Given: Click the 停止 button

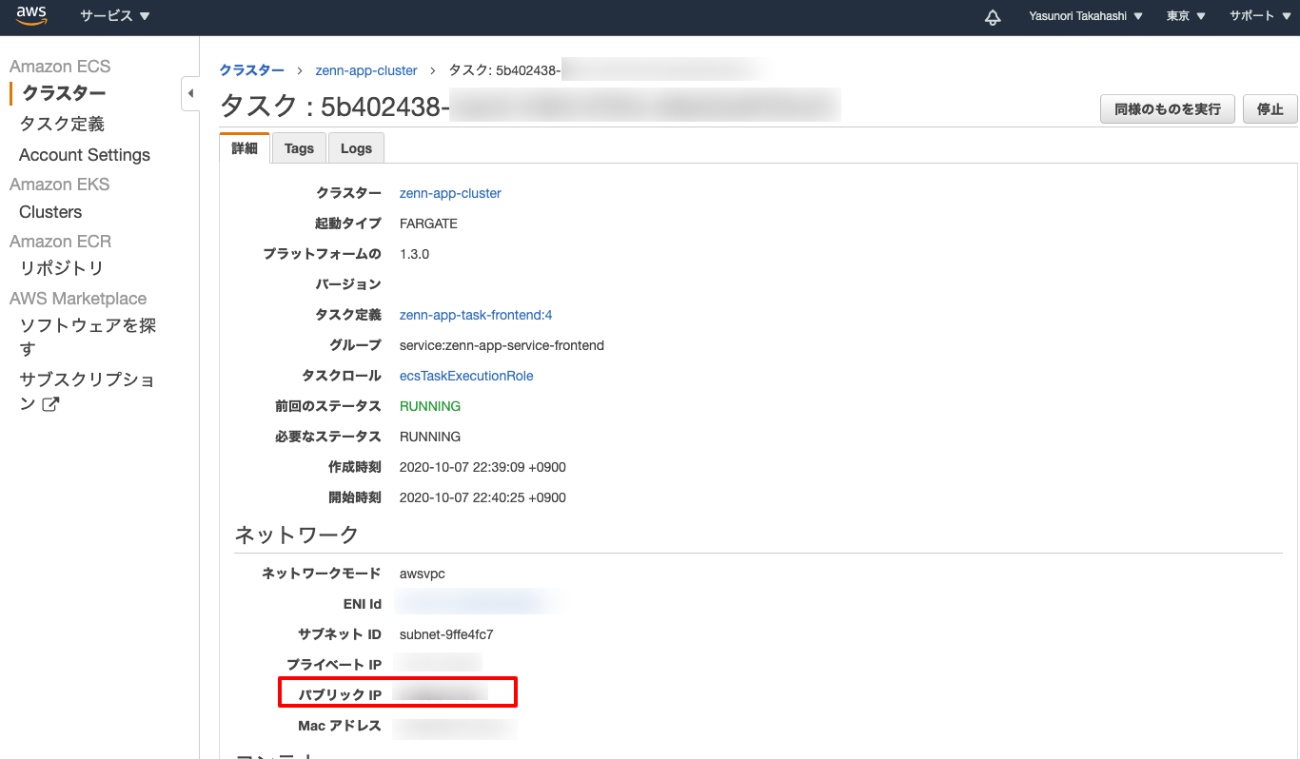Looking at the screenshot, I should coord(1270,109).
